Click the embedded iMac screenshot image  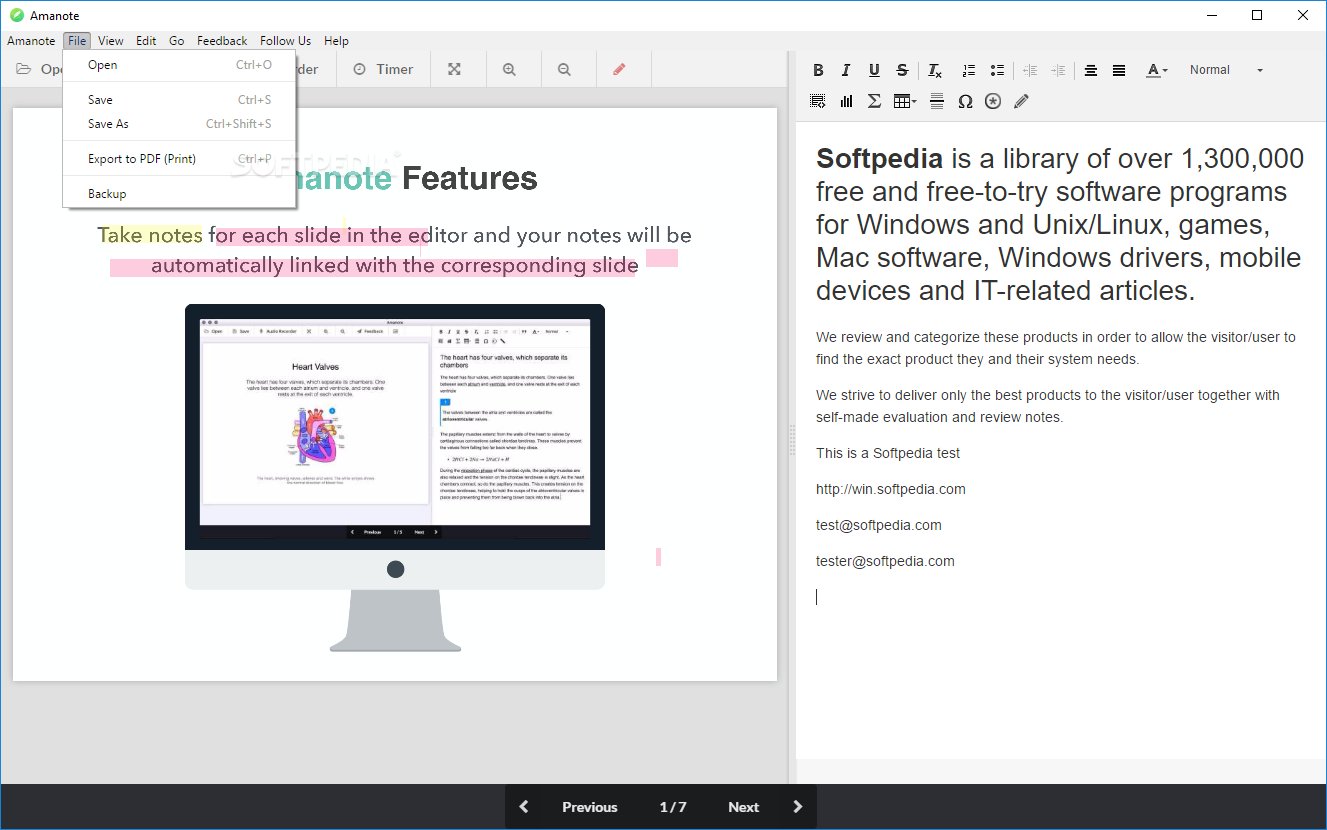click(x=395, y=478)
